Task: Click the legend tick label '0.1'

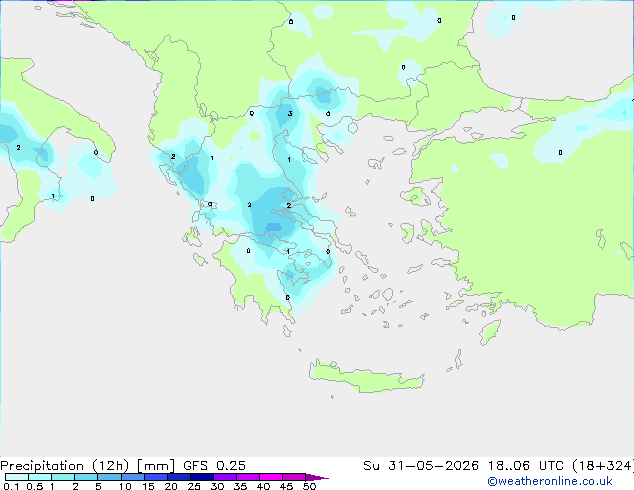Action: [11, 486]
